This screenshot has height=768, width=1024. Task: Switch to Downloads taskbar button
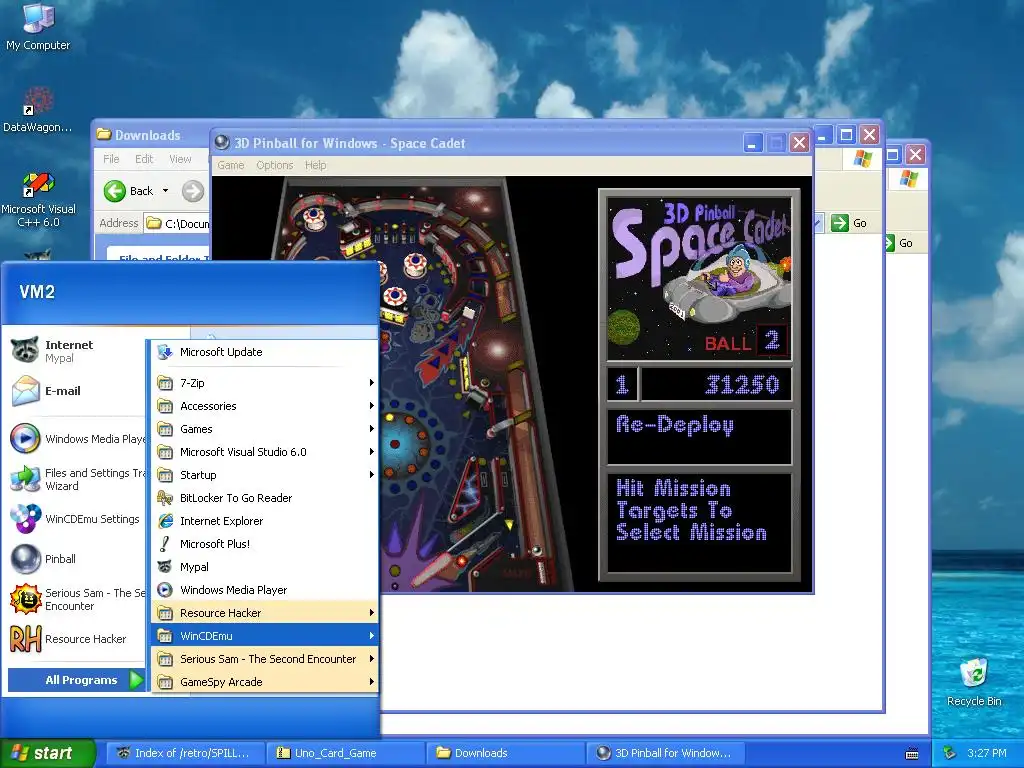click(505, 753)
